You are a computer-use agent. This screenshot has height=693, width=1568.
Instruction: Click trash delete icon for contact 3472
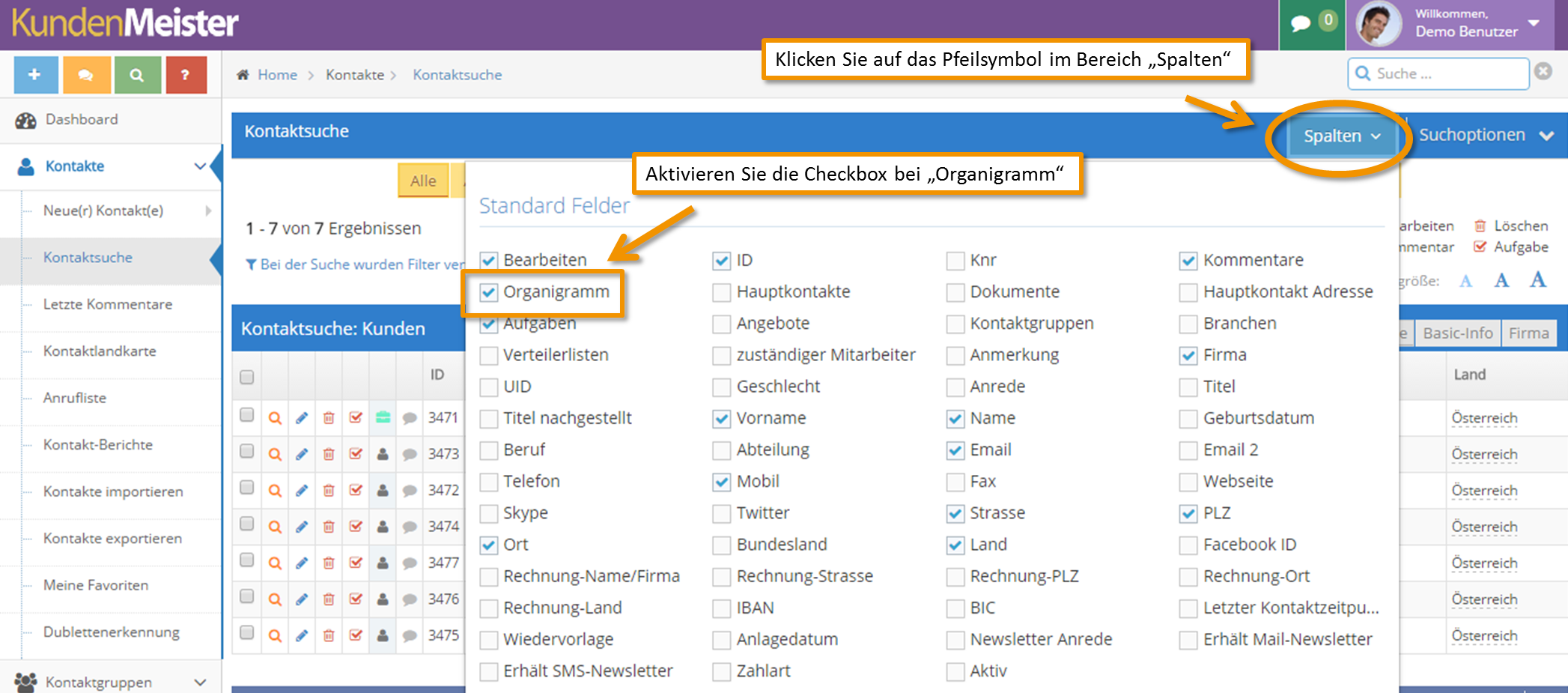point(329,491)
